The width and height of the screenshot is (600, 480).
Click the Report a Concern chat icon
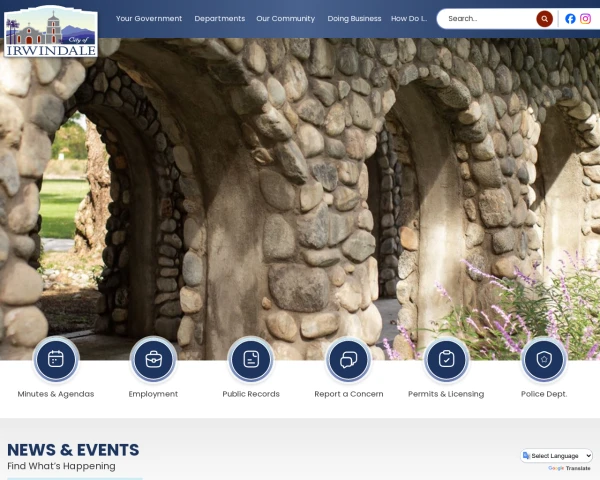click(x=349, y=359)
